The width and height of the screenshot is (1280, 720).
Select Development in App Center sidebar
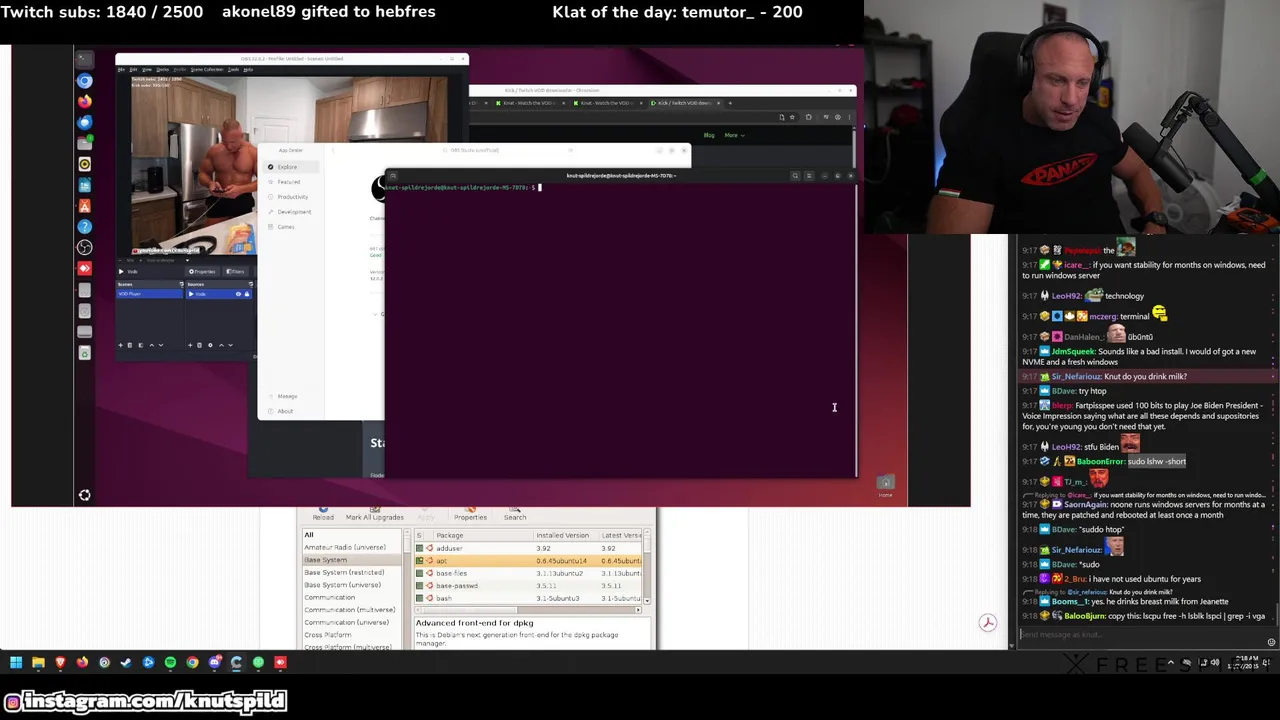click(293, 212)
